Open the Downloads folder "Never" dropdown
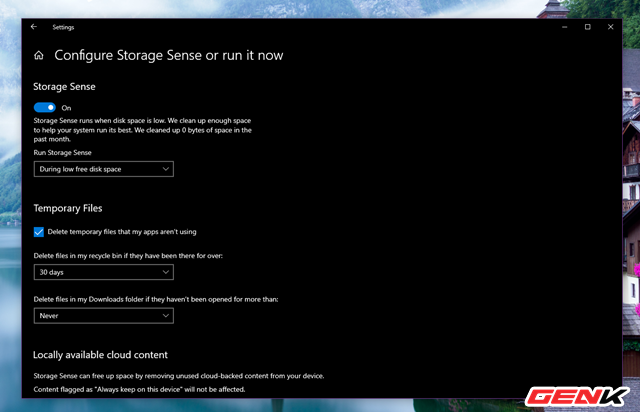 [x=103, y=316]
